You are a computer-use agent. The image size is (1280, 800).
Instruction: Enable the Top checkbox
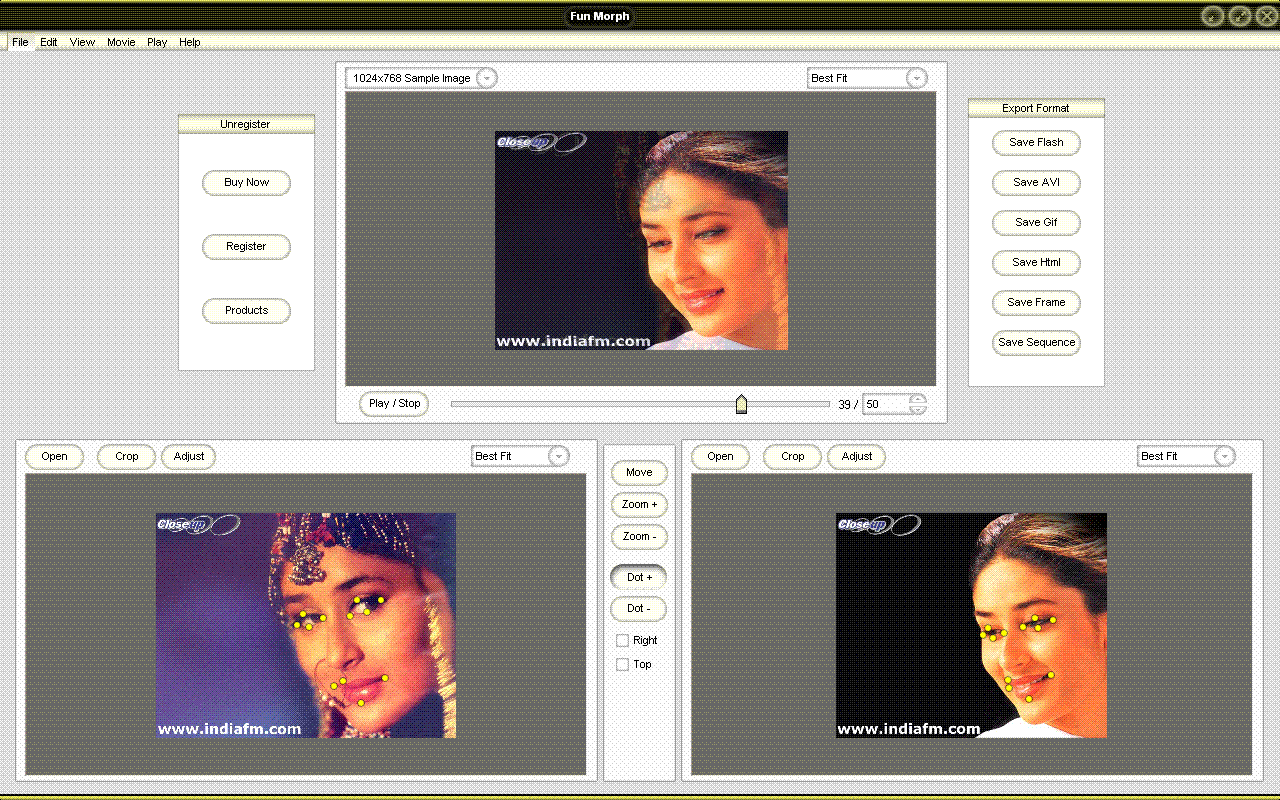point(623,664)
